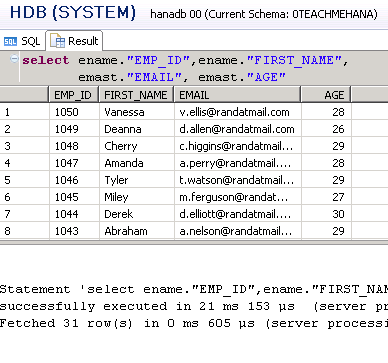Image resolution: width=388 pixels, height=363 pixels.
Task: Click the first name Vanessa
Action: click(x=124, y=112)
